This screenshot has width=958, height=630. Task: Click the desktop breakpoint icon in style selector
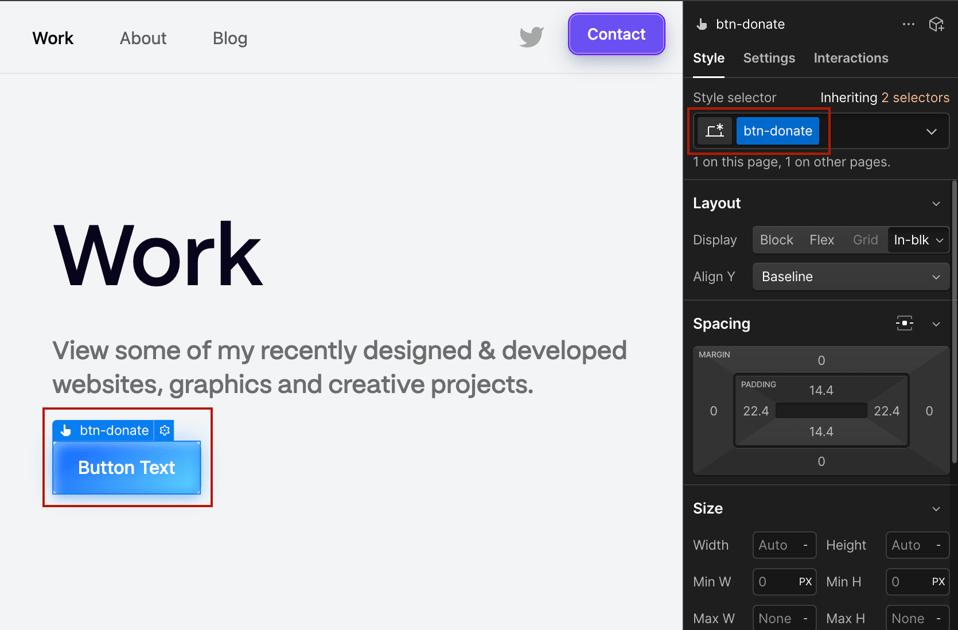[x=714, y=130]
